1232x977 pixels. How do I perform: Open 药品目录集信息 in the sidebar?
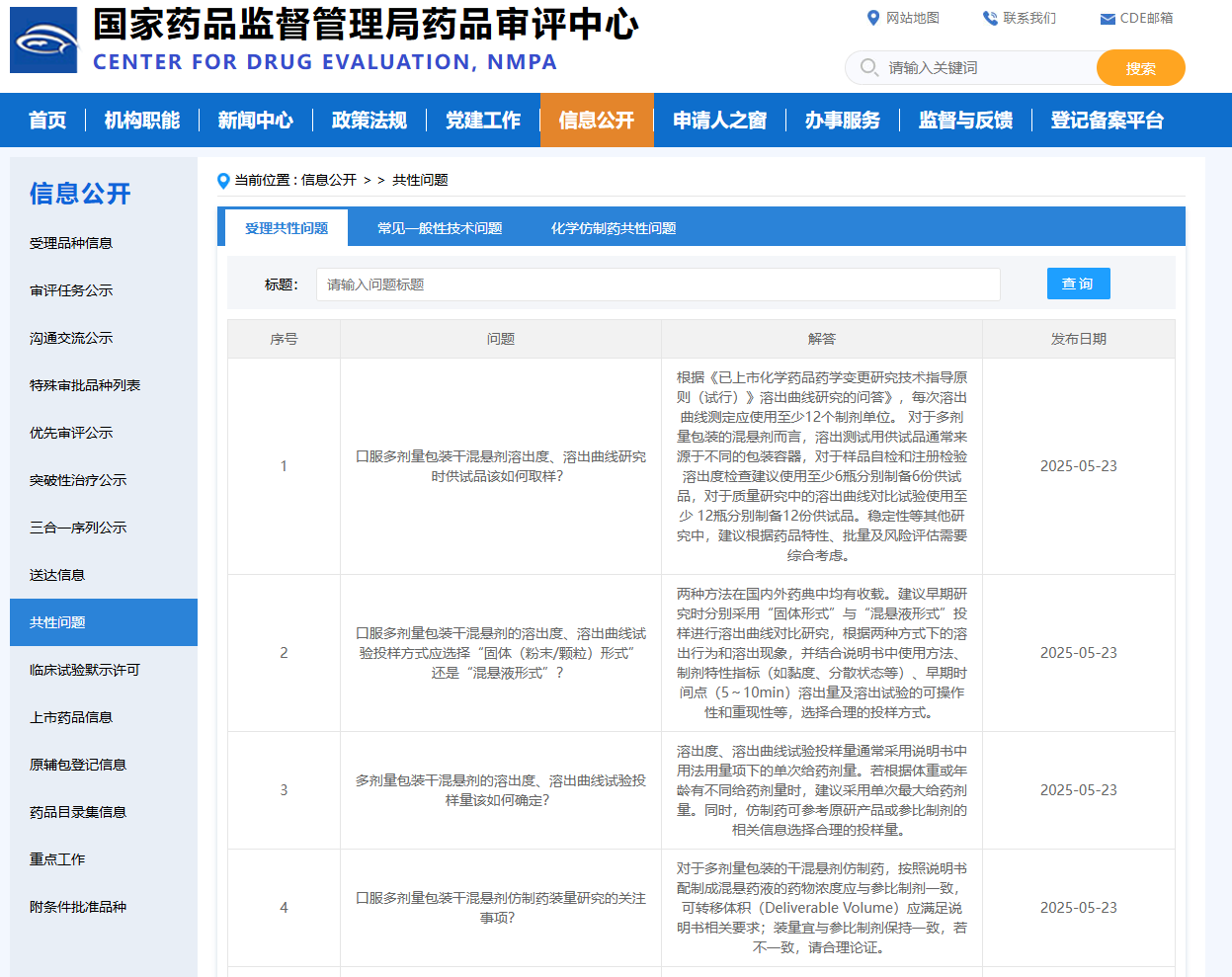point(78,812)
